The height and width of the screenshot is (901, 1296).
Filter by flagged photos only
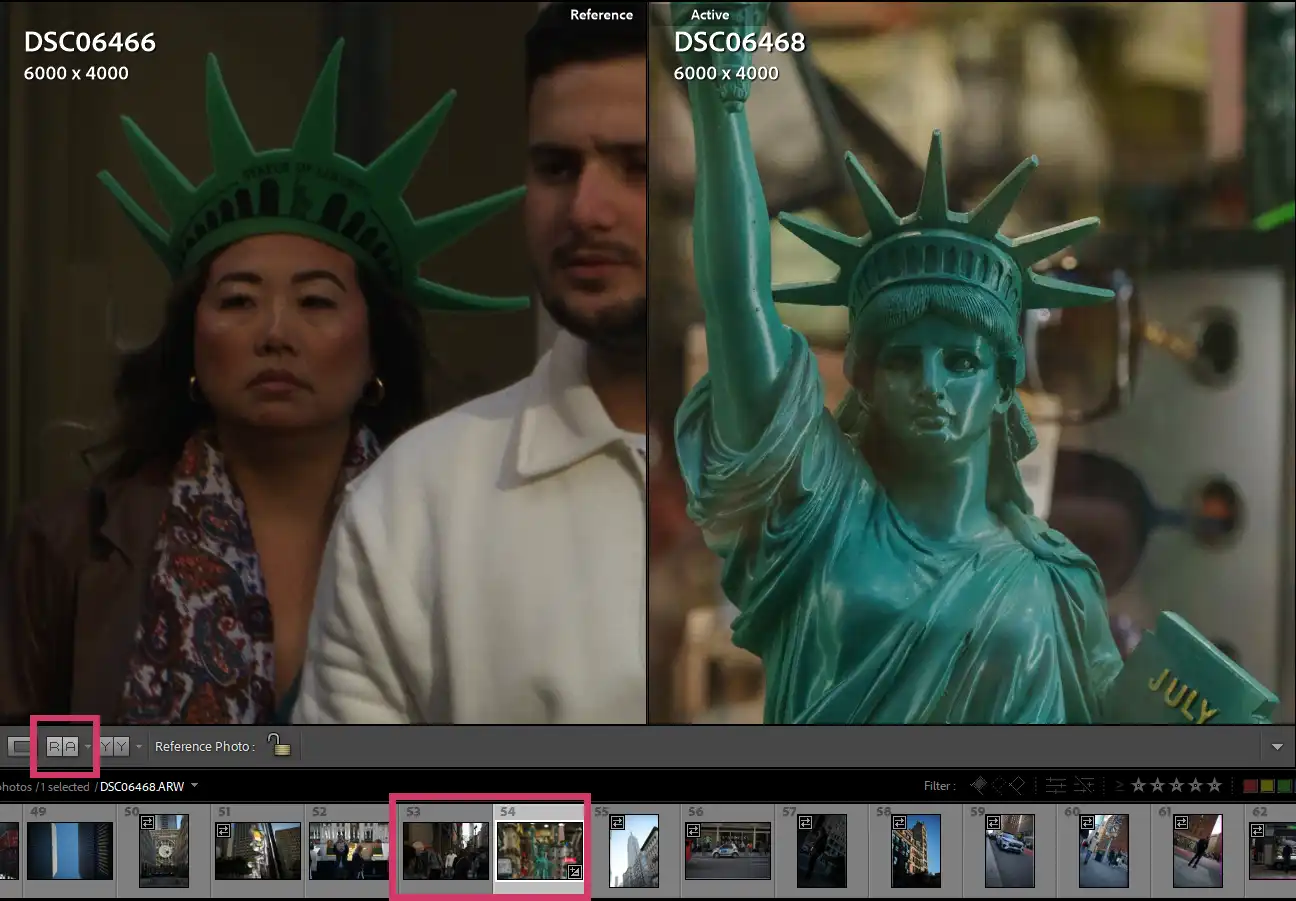click(x=978, y=785)
